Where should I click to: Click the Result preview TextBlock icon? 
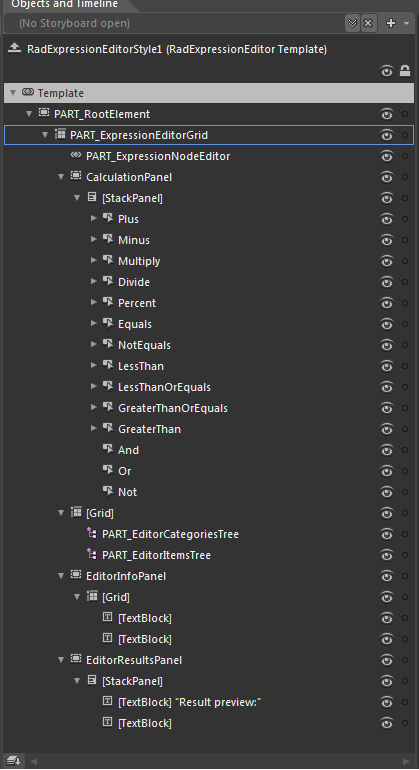(x=108, y=701)
